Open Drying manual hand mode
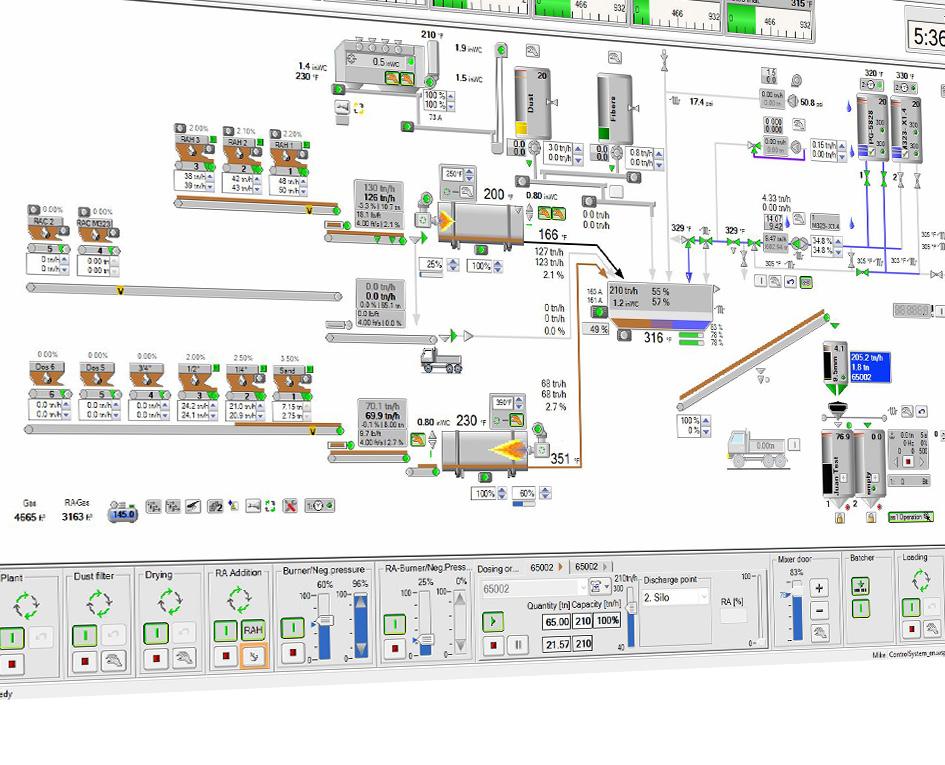 (184, 657)
